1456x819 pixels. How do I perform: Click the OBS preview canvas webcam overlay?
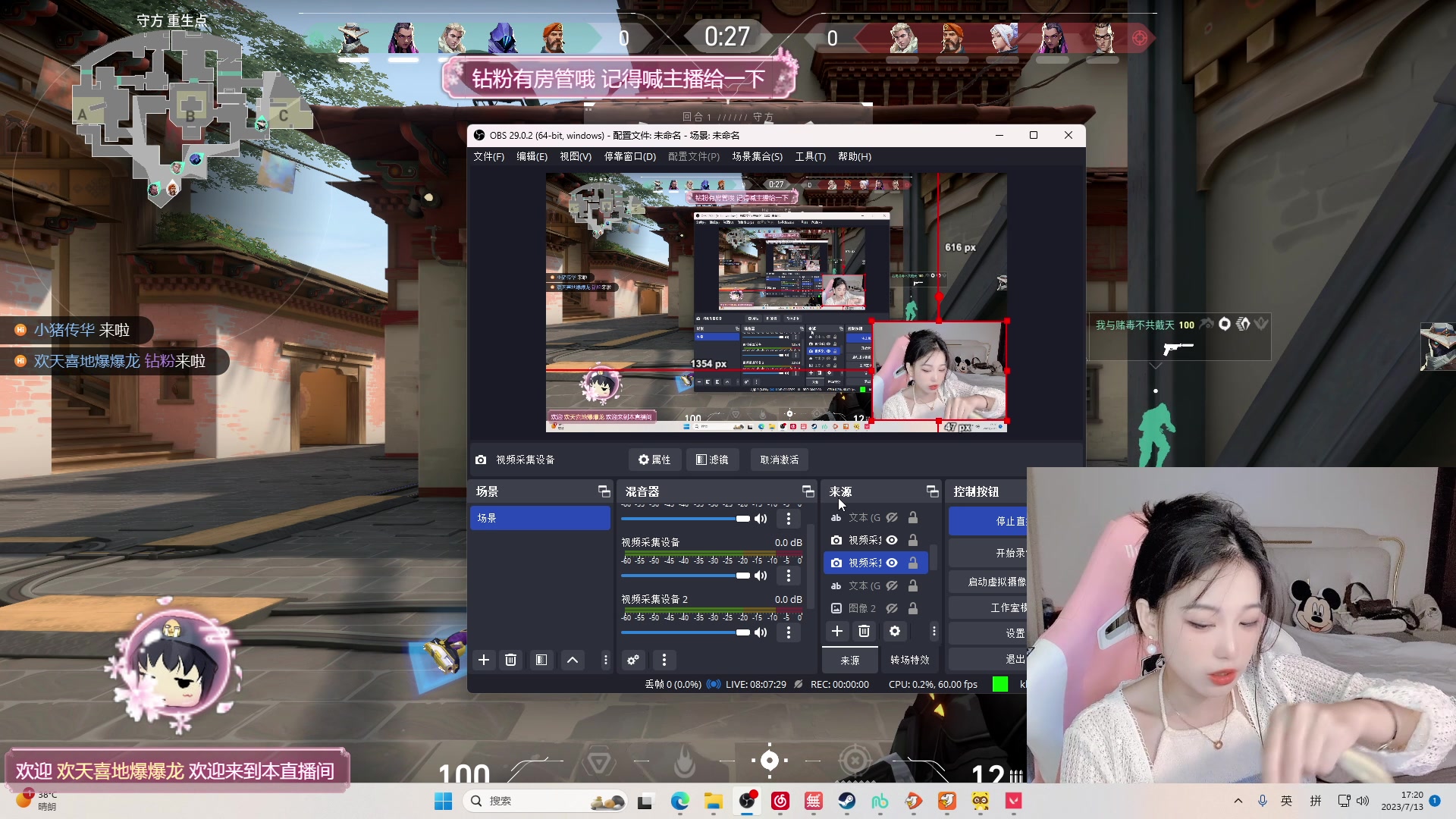(939, 371)
